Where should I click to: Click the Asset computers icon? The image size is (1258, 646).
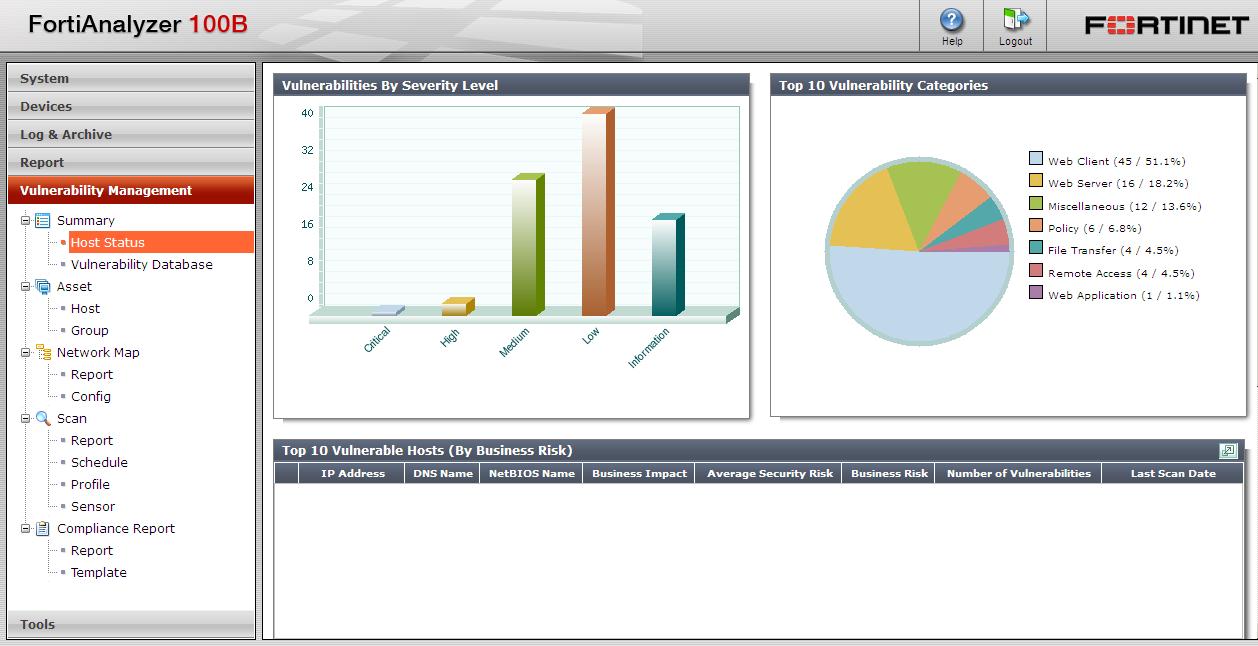point(43,286)
